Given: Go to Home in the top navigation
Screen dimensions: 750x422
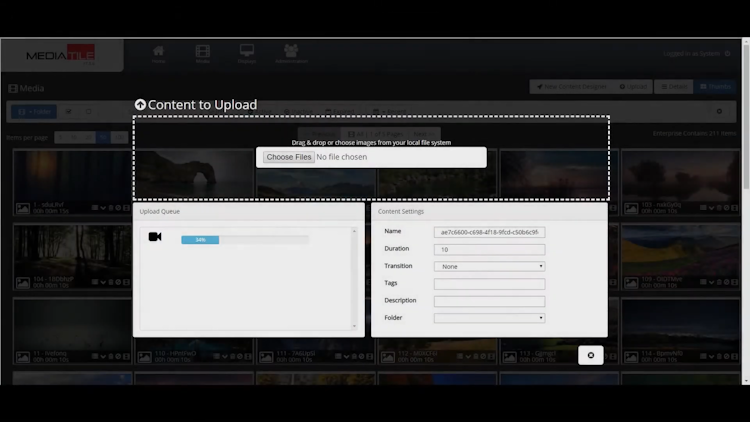Looking at the screenshot, I should tap(158, 54).
